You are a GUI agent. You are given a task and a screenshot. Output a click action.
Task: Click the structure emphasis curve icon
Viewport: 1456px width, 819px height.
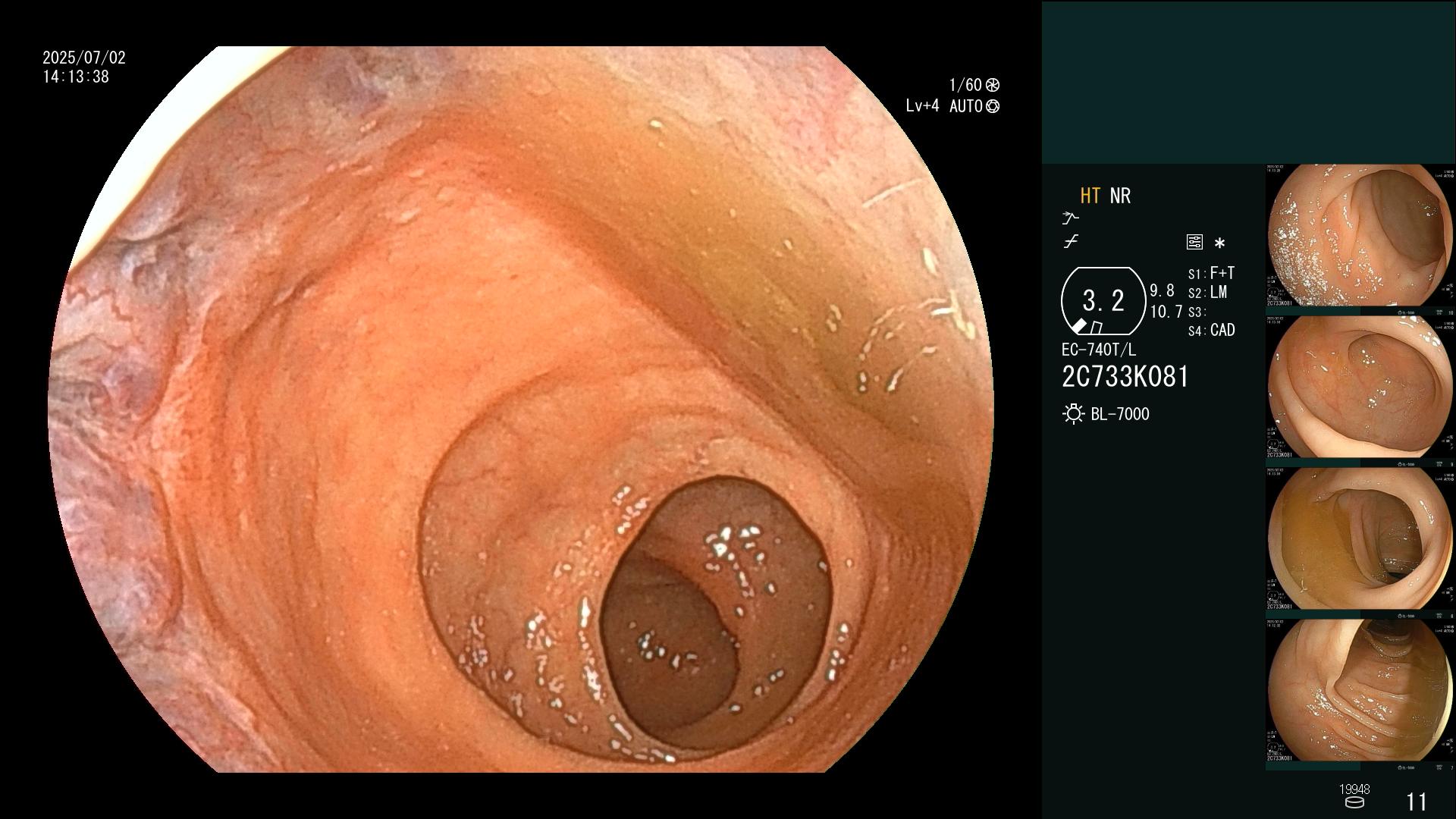[1070, 218]
